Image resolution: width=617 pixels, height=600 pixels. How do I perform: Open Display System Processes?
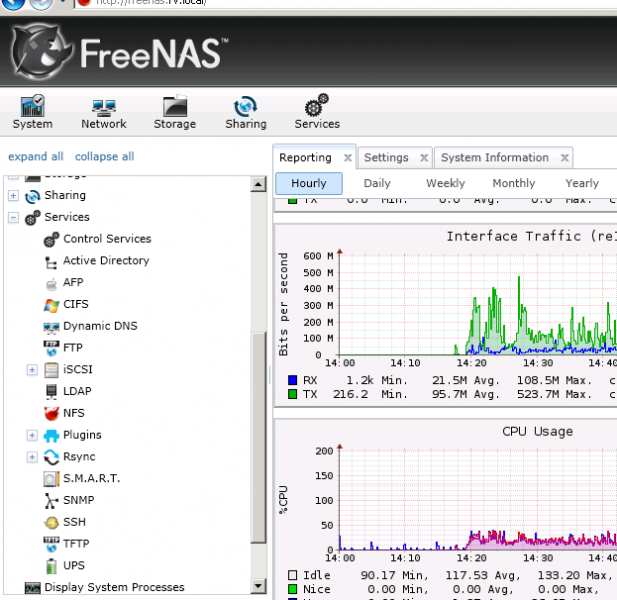114,587
